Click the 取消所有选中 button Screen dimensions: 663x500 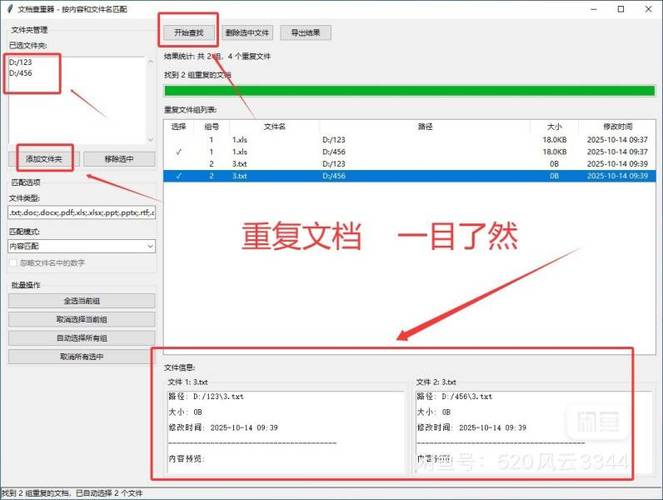(82, 356)
